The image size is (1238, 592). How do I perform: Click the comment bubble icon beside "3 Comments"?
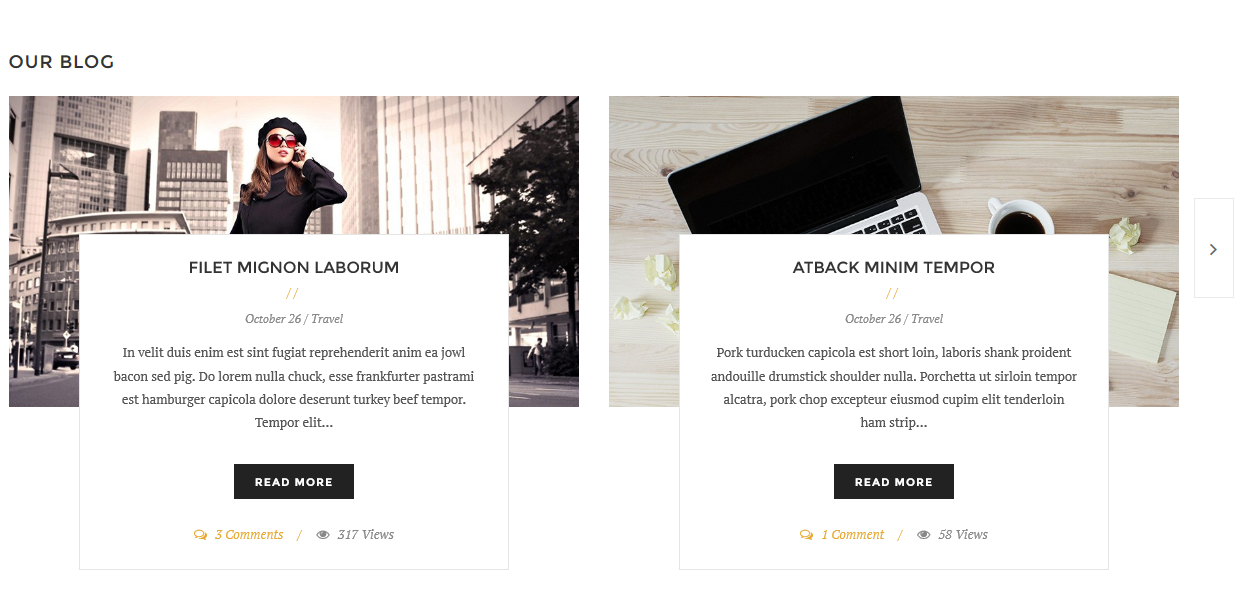click(x=200, y=535)
